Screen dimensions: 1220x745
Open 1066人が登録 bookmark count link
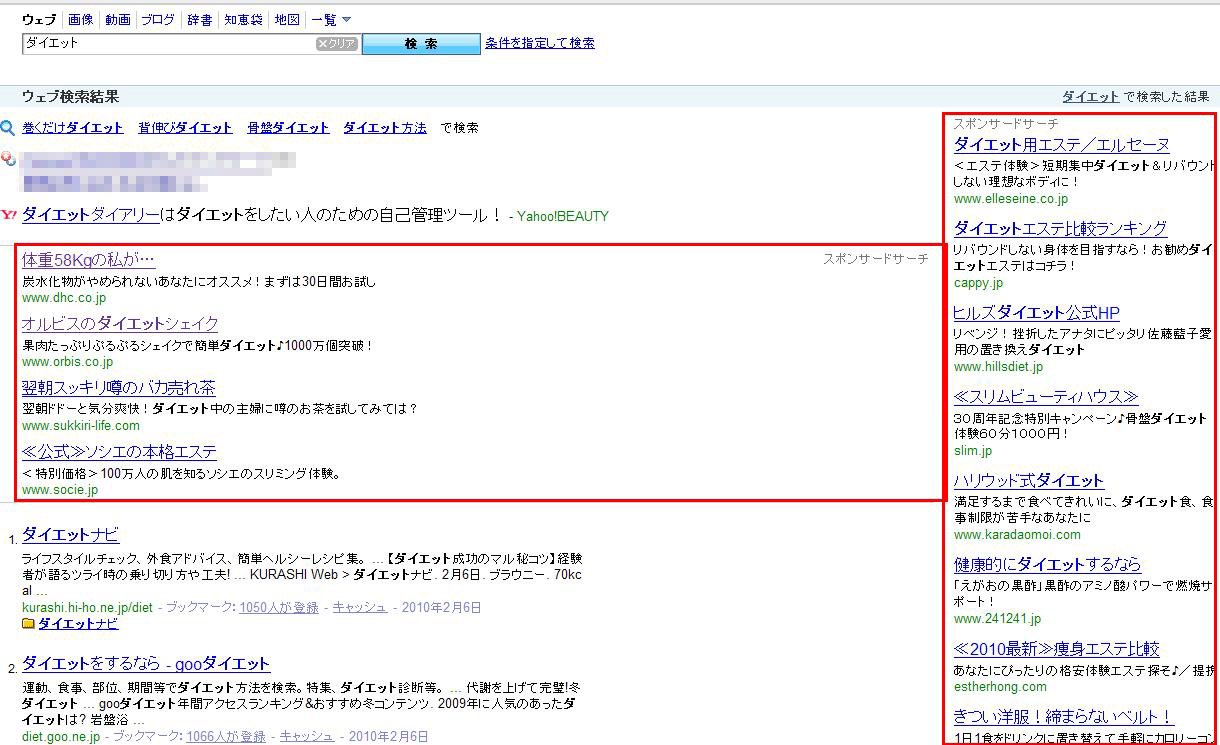click(226, 736)
